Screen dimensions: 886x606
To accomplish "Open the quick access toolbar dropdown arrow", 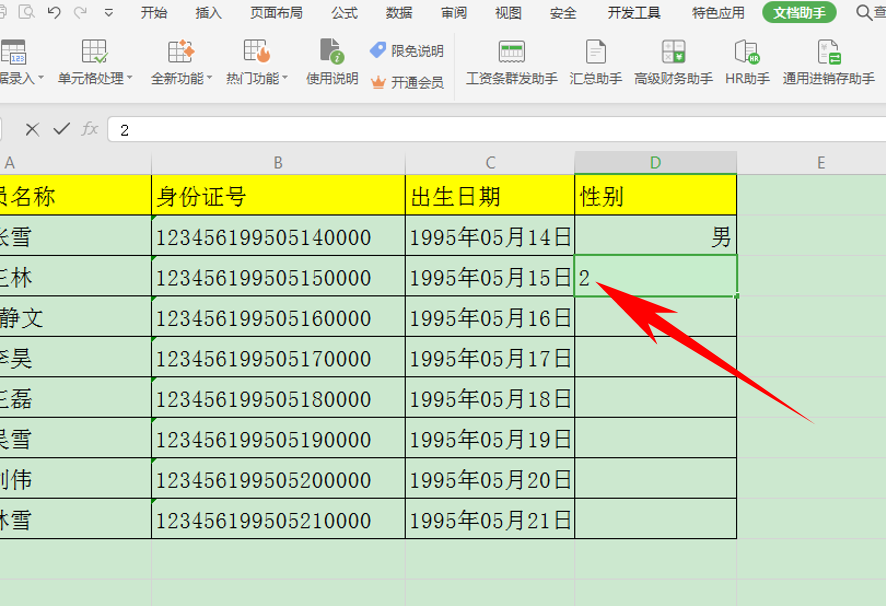I will [108, 12].
